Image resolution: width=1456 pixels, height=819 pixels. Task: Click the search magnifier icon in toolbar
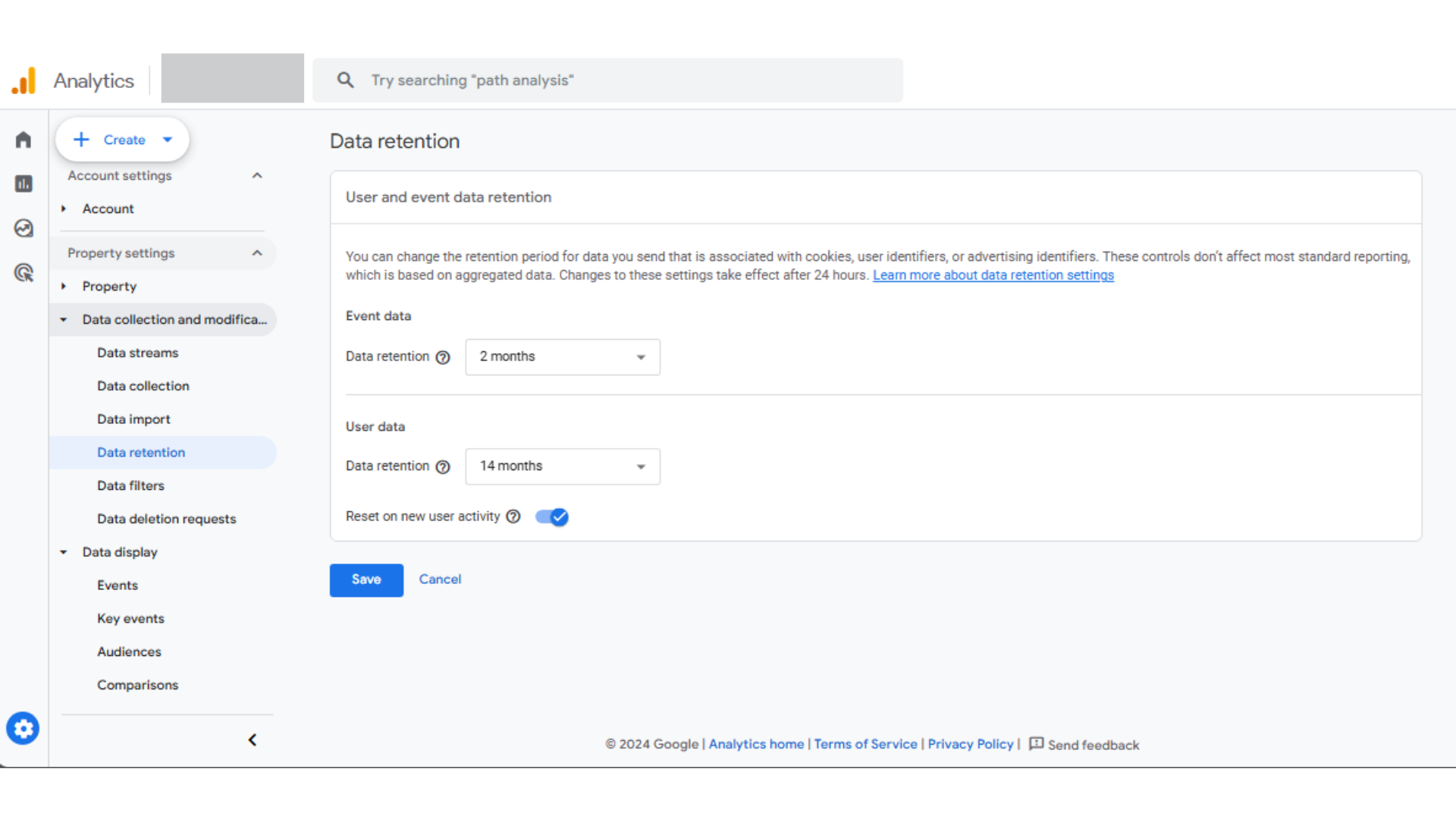click(x=345, y=80)
